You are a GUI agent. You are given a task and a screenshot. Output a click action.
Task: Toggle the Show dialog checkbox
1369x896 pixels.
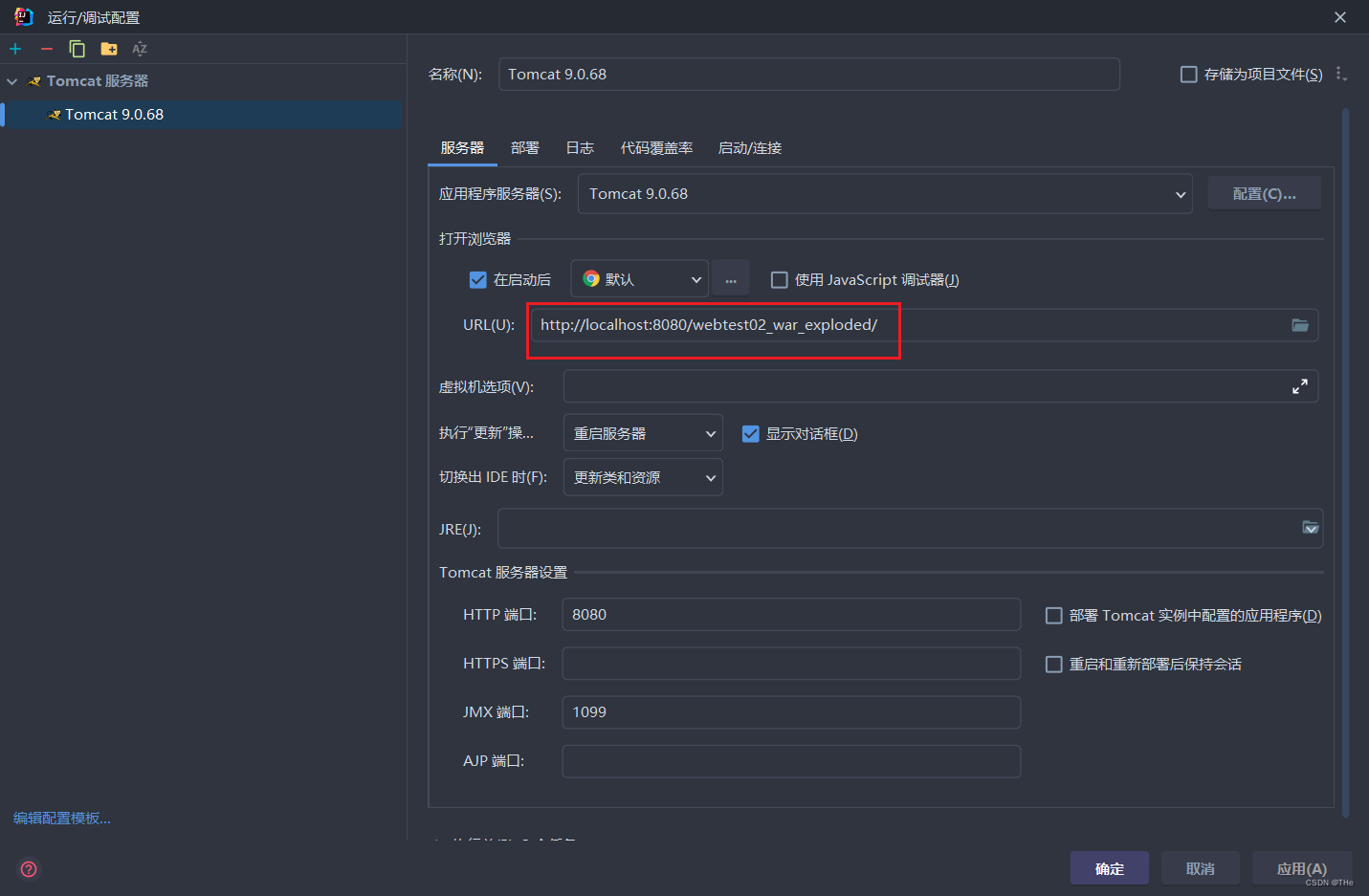coord(751,434)
